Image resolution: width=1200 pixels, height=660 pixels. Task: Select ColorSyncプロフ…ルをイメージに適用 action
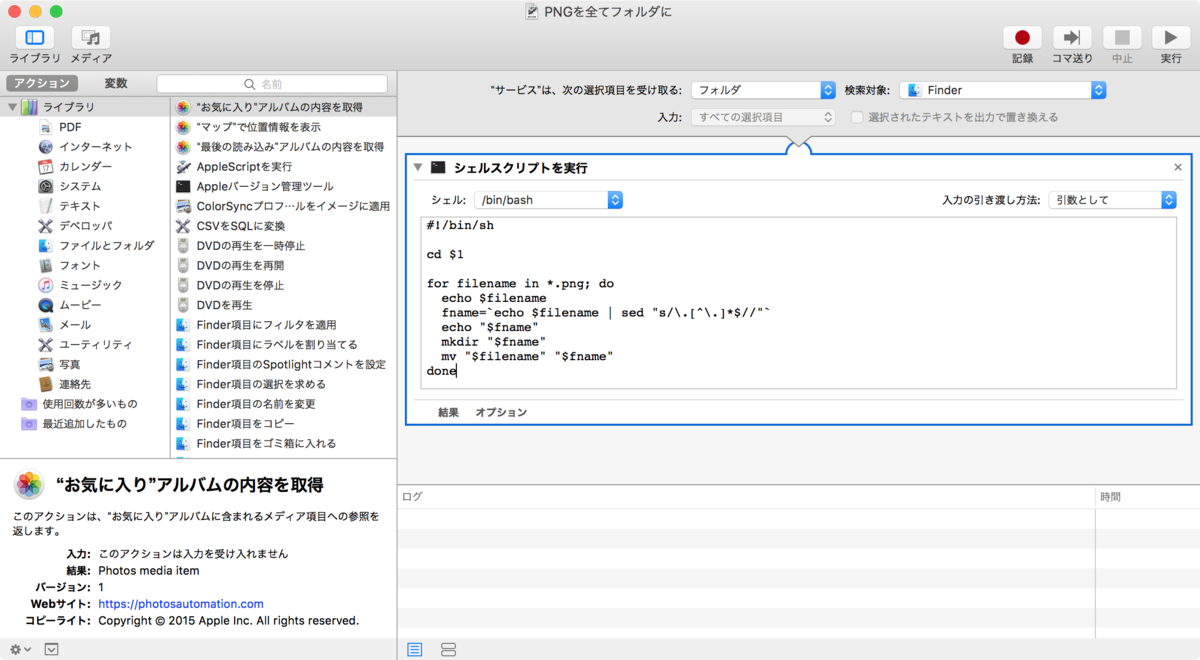pos(283,206)
